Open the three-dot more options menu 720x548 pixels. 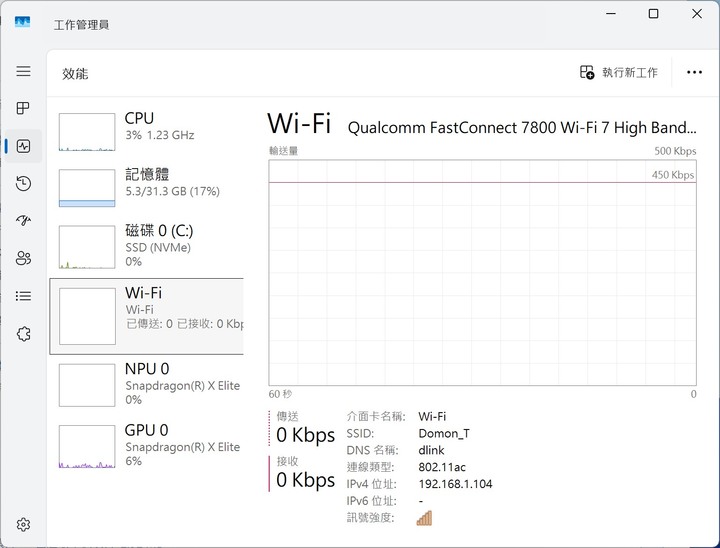(x=694, y=72)
